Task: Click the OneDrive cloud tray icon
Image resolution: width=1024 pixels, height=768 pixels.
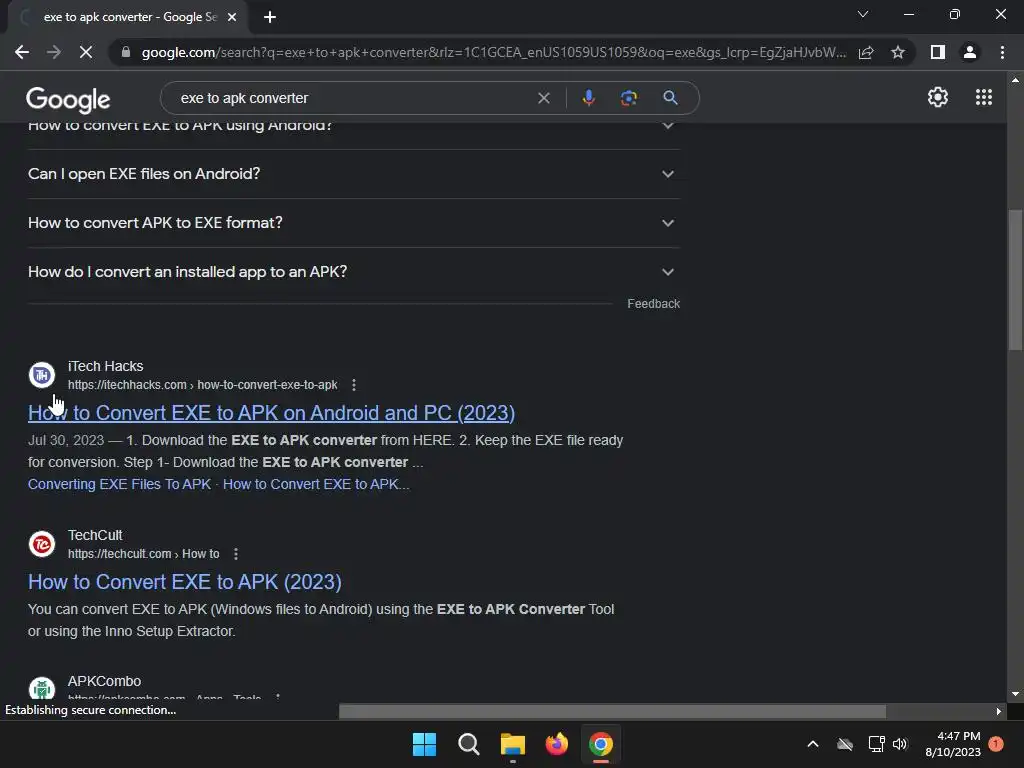Action: (x=845, y=744)
